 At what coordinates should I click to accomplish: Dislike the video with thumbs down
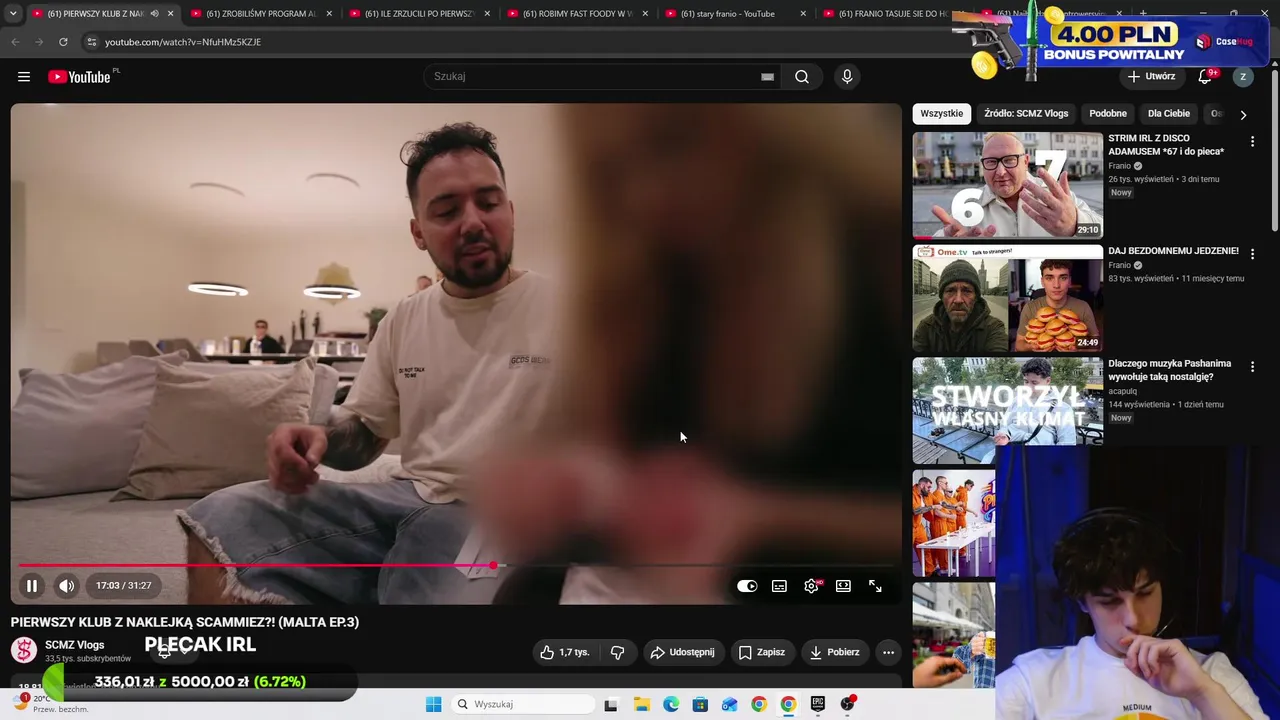[617, 652]
